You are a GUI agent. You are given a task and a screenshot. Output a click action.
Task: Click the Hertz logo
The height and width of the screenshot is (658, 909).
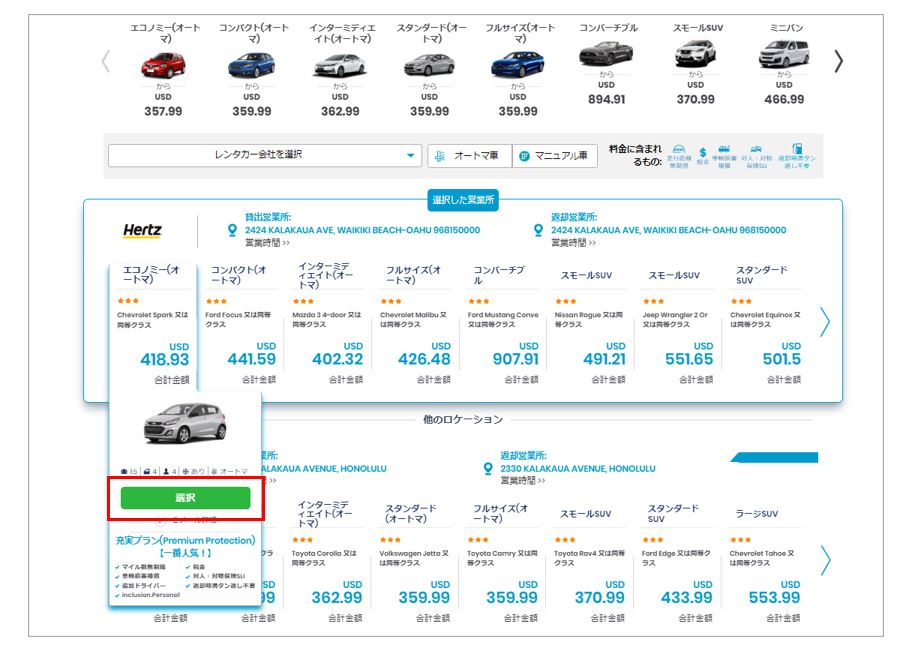click(x=142, y=231)
